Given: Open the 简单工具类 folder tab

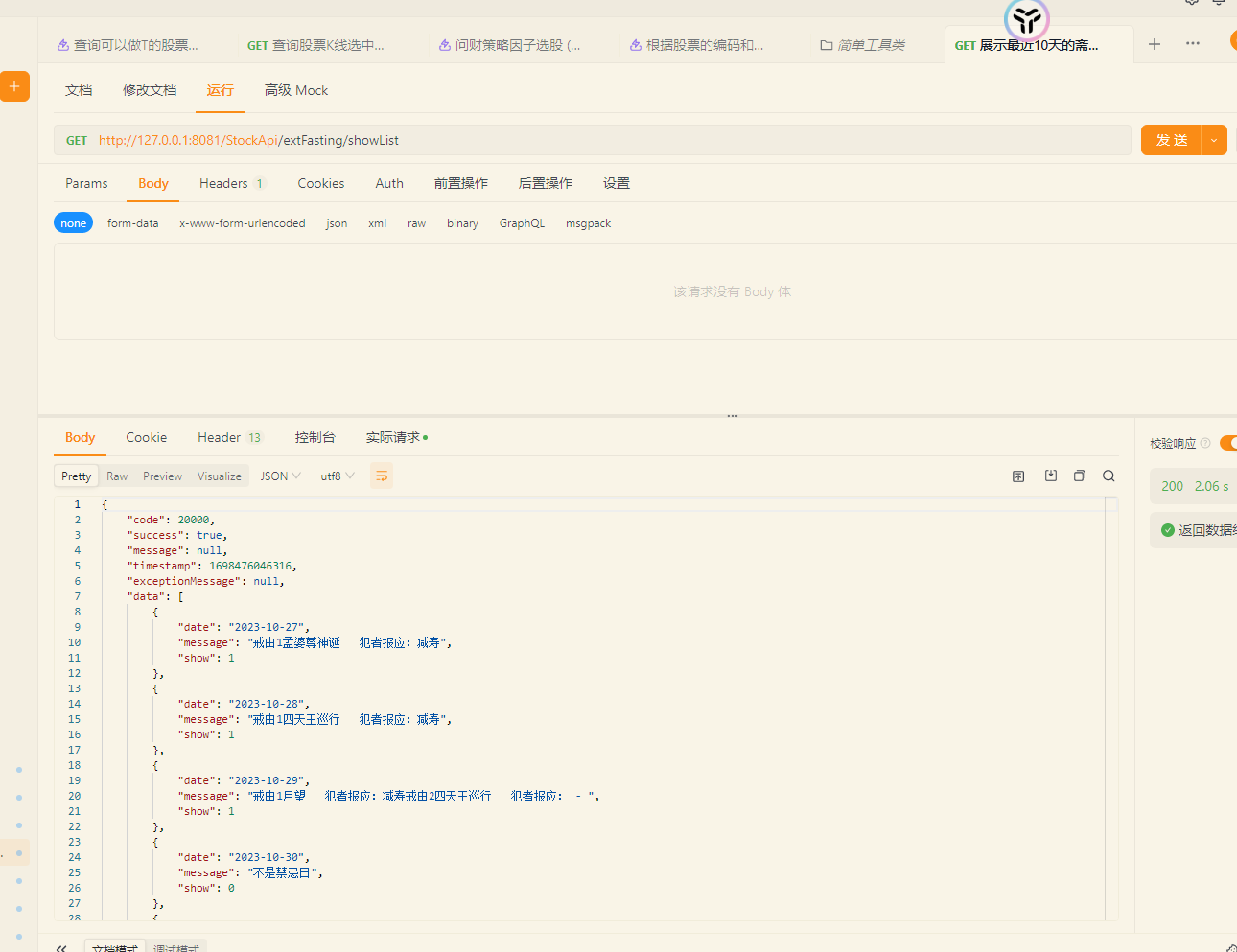Looking at the screenshot, I should pos(862,45).
